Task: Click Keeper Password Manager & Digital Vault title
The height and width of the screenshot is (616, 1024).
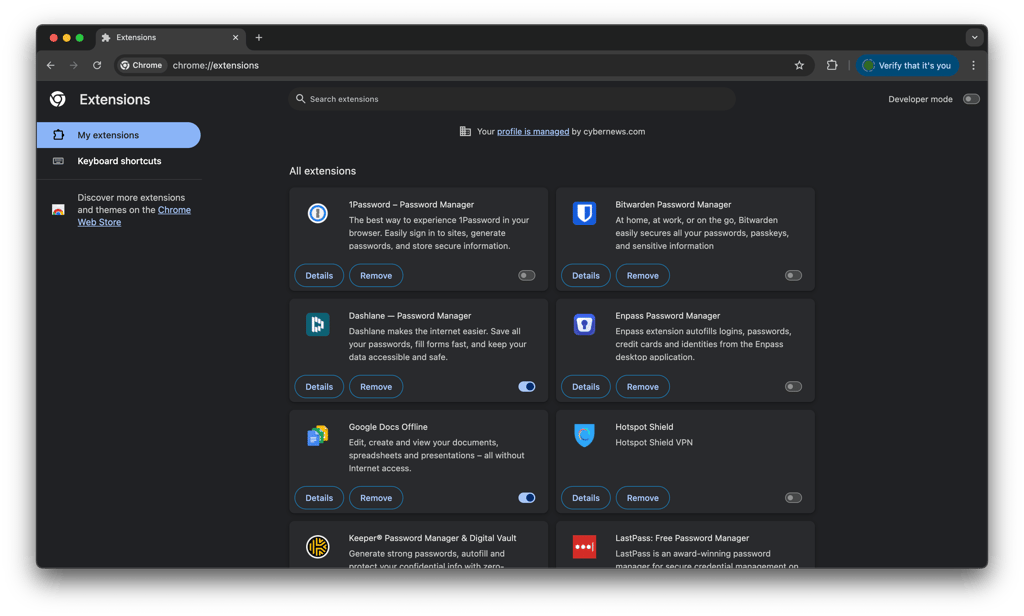Action: point(432,538)
